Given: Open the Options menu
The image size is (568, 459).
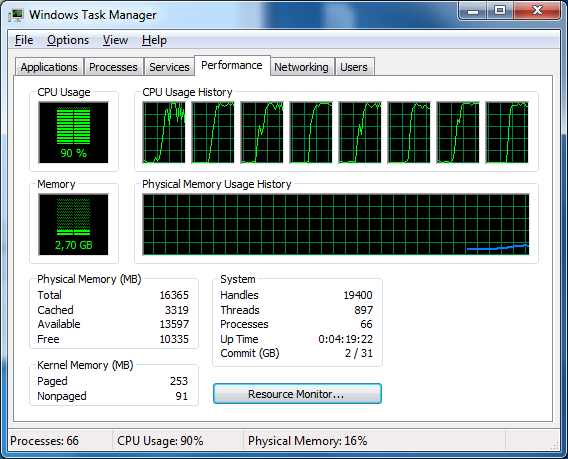Looking at the screenshot, I should pyautogui.click(x=68, y=40).
